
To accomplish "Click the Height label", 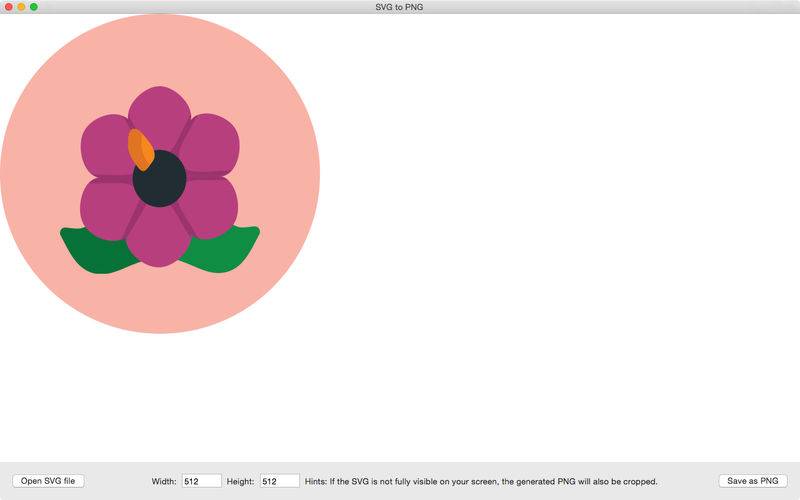I will point(240,481).
